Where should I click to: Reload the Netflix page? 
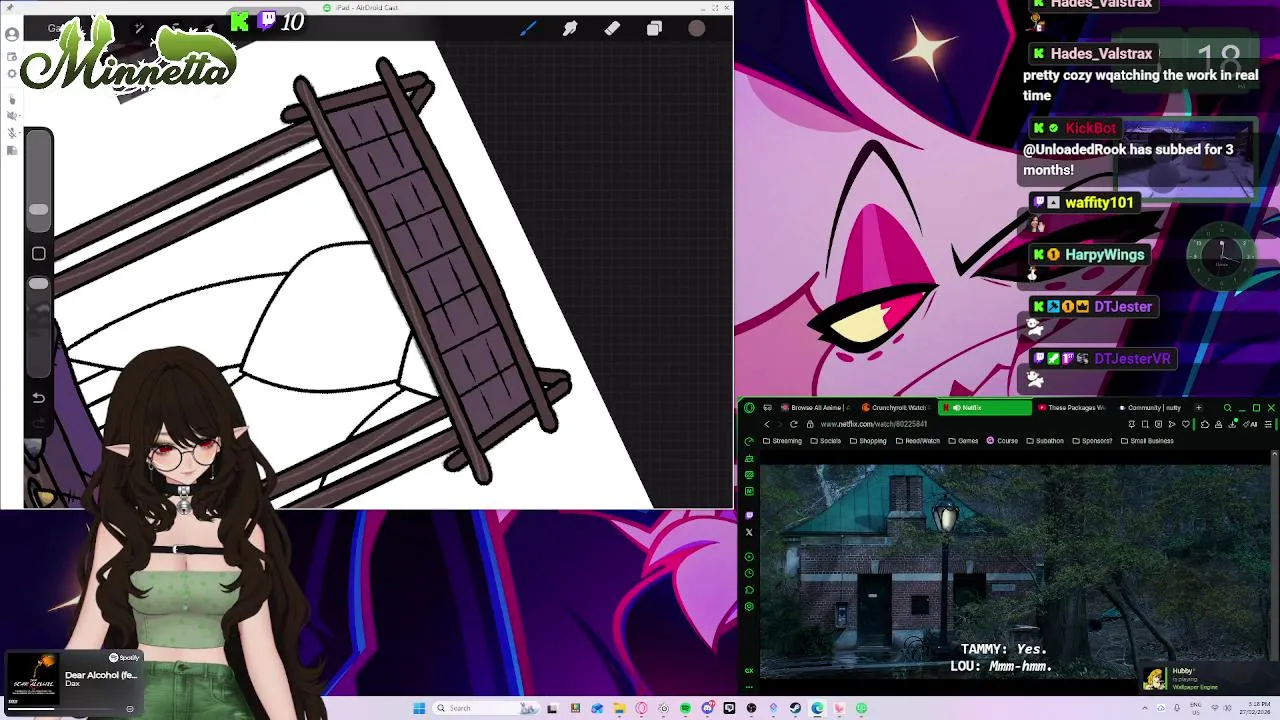(x=794, y=424)
